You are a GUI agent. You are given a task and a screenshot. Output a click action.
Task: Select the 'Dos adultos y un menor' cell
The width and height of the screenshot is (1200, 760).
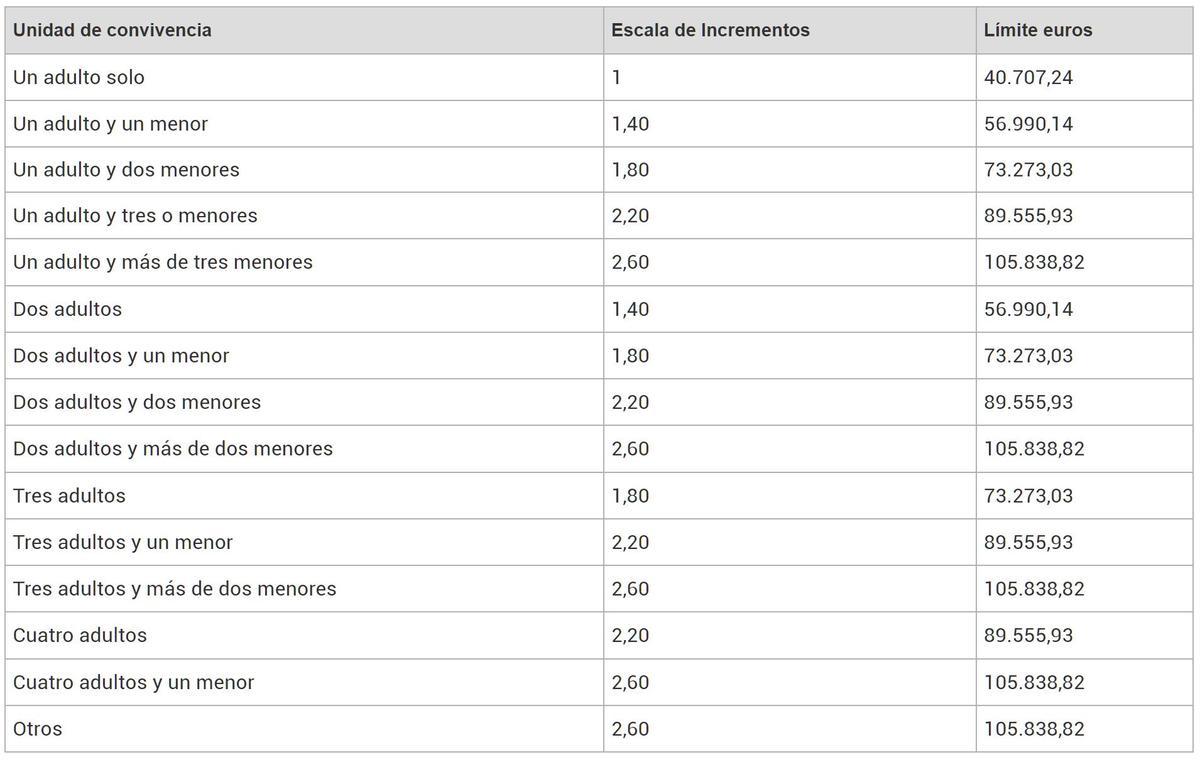(x=121, y=356)
